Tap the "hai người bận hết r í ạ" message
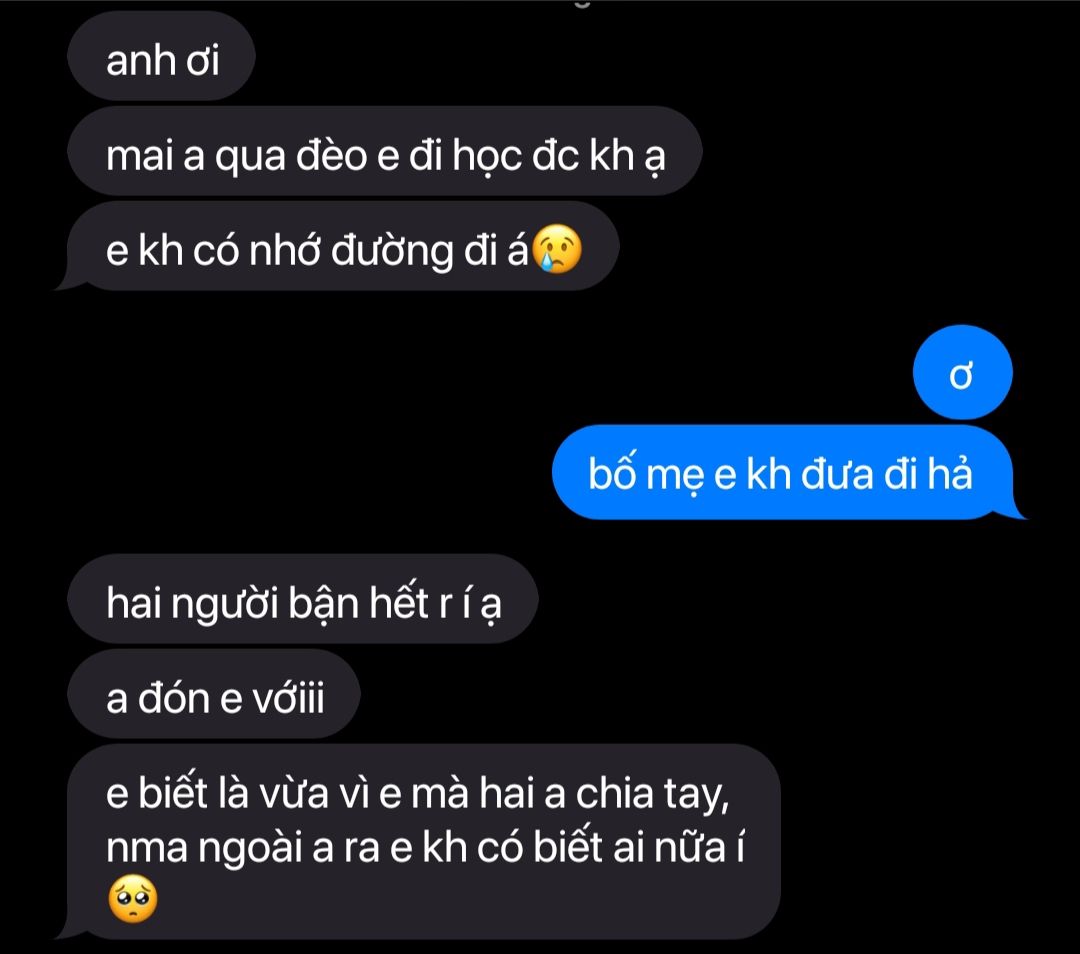The height and width of the screenshot is (954, 1080). point(302,599)
